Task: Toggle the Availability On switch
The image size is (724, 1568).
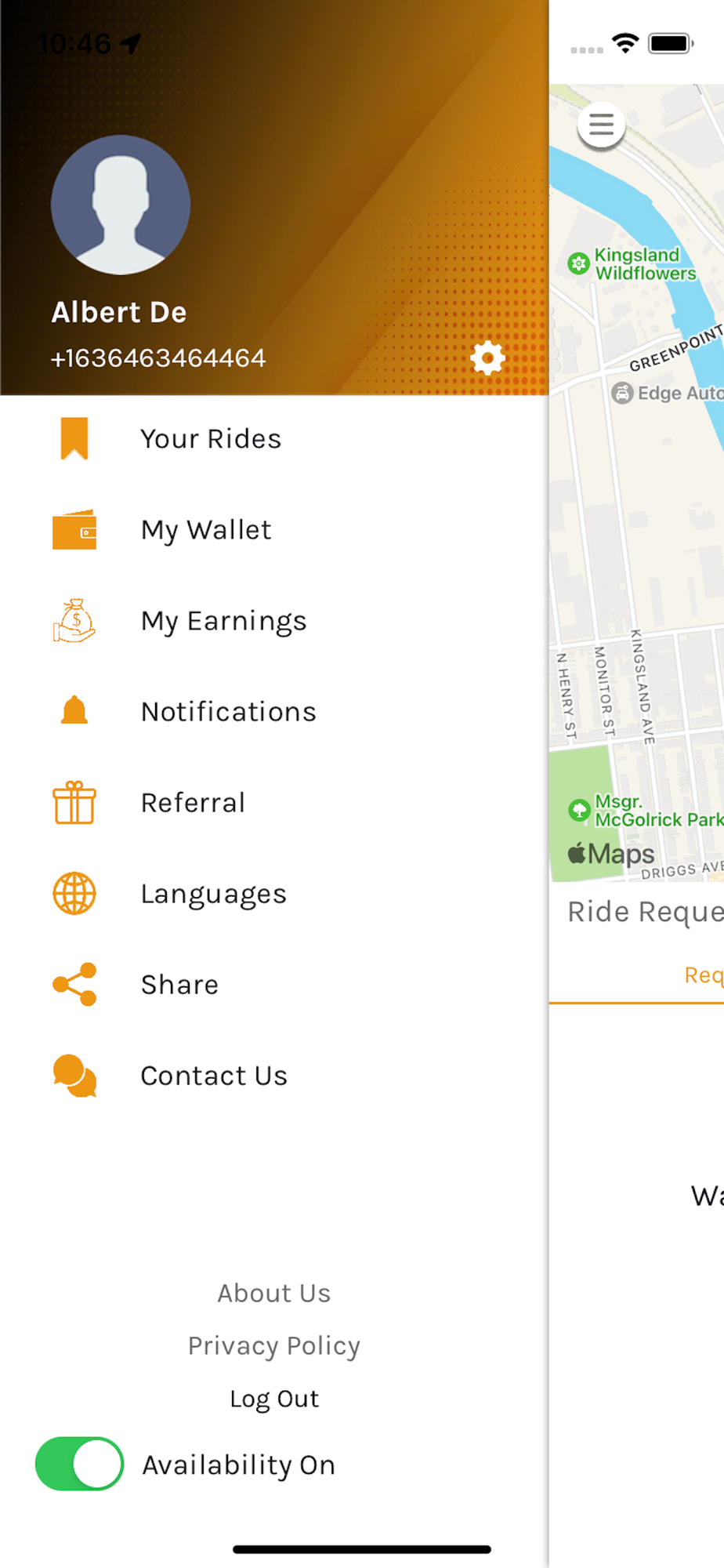Action: (x=79, y=1464)
